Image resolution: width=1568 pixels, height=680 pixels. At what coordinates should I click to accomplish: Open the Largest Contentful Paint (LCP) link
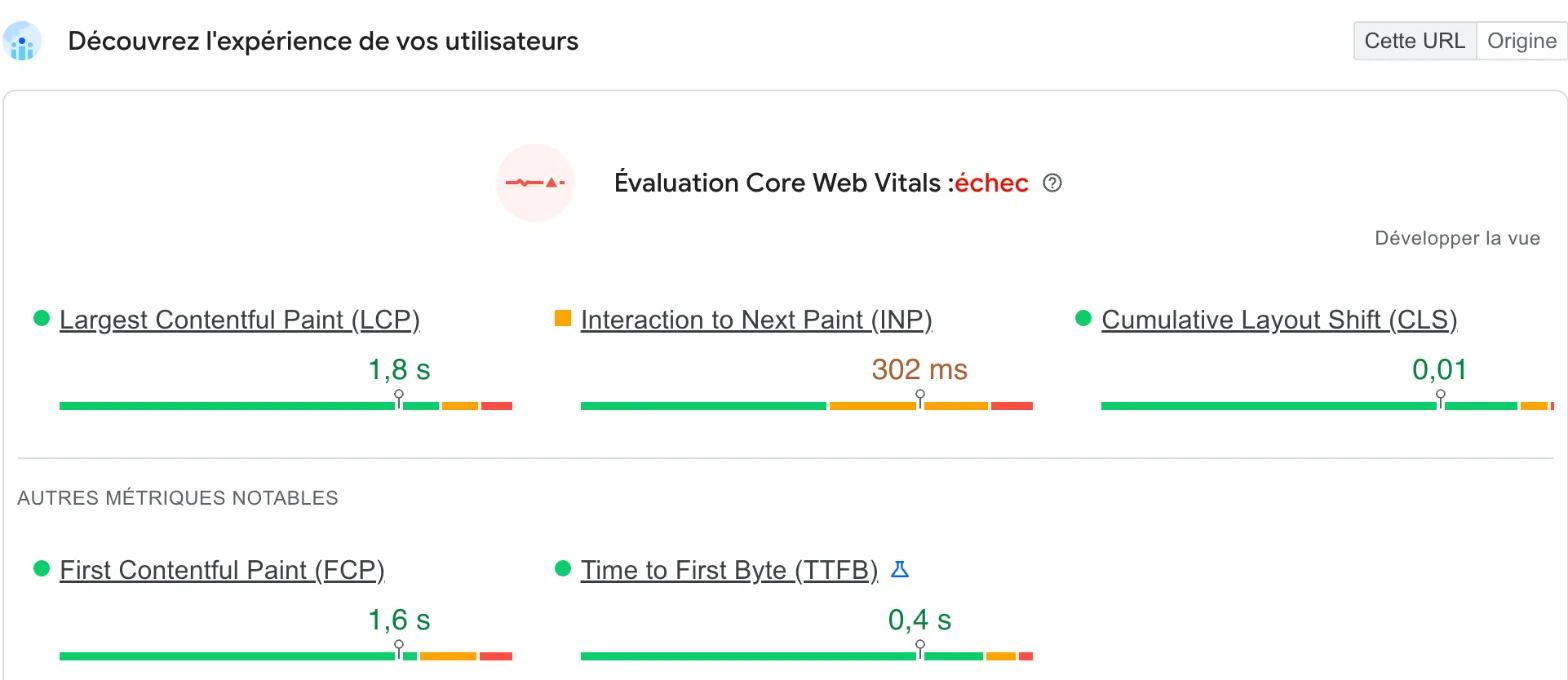[240, 320]
